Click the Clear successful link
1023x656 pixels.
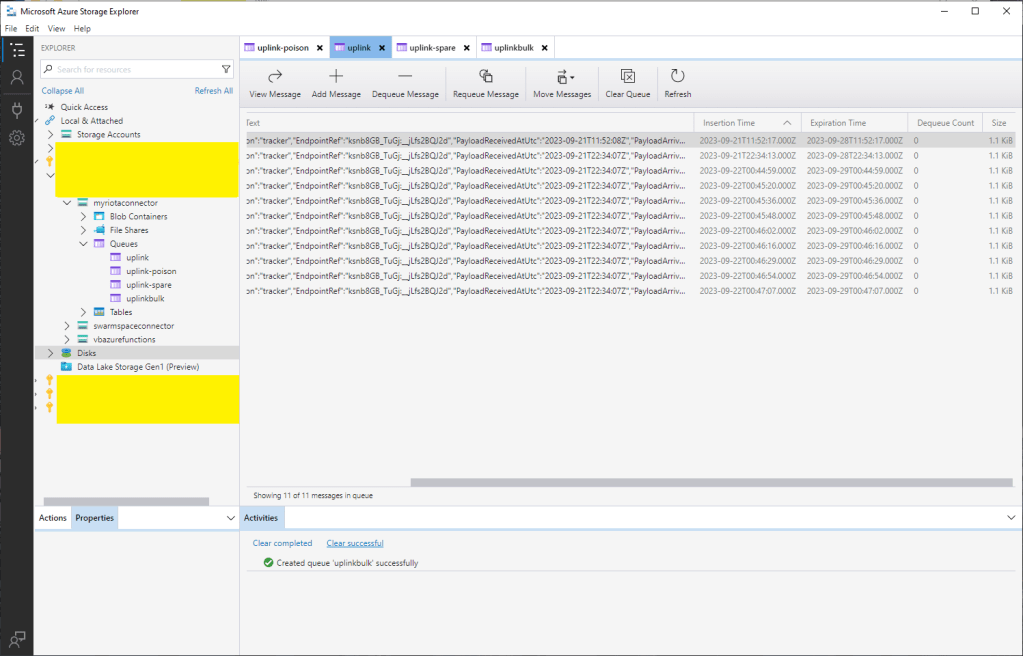coord(354,543)
